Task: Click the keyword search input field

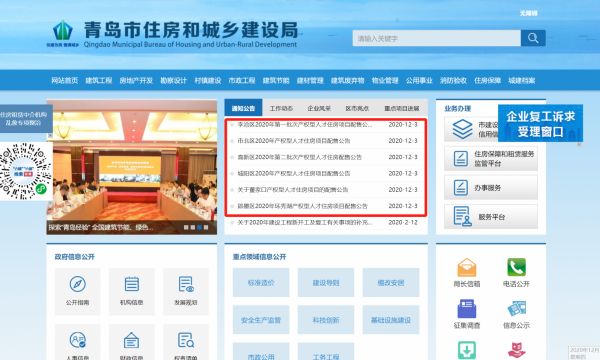Action: pos(437,38)
